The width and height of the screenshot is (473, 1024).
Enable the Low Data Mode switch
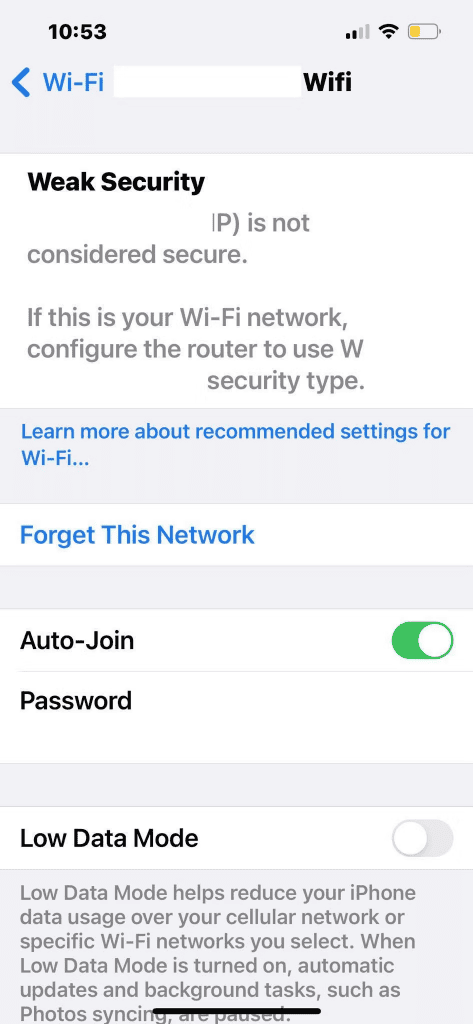pos(422,839)
